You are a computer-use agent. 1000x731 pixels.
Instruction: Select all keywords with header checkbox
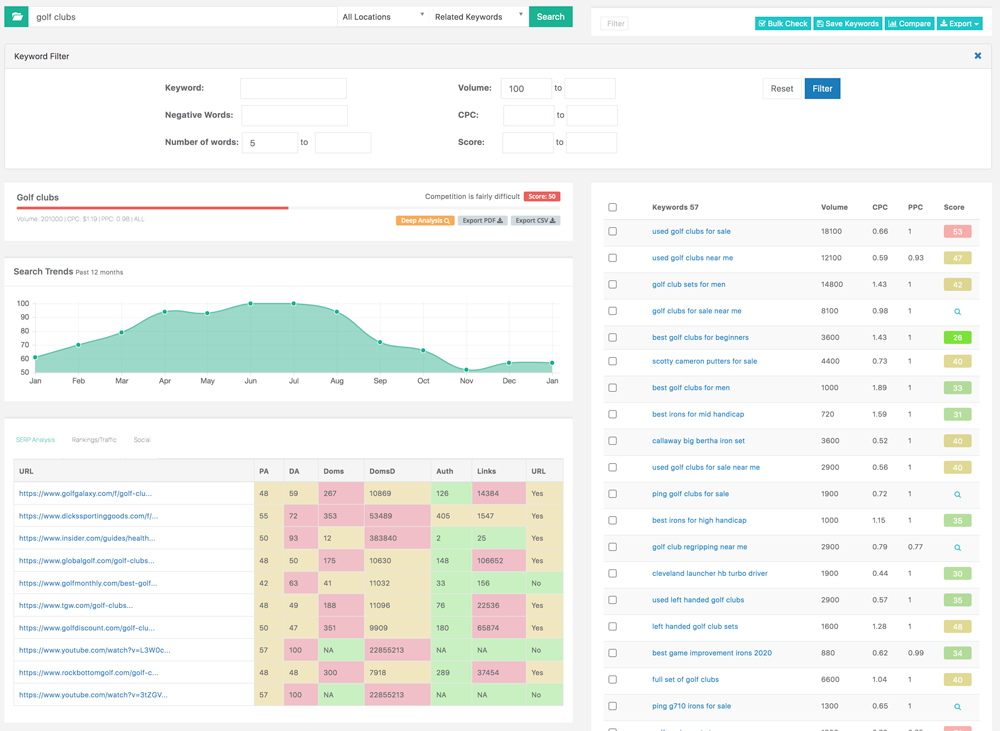coord(612,207)
